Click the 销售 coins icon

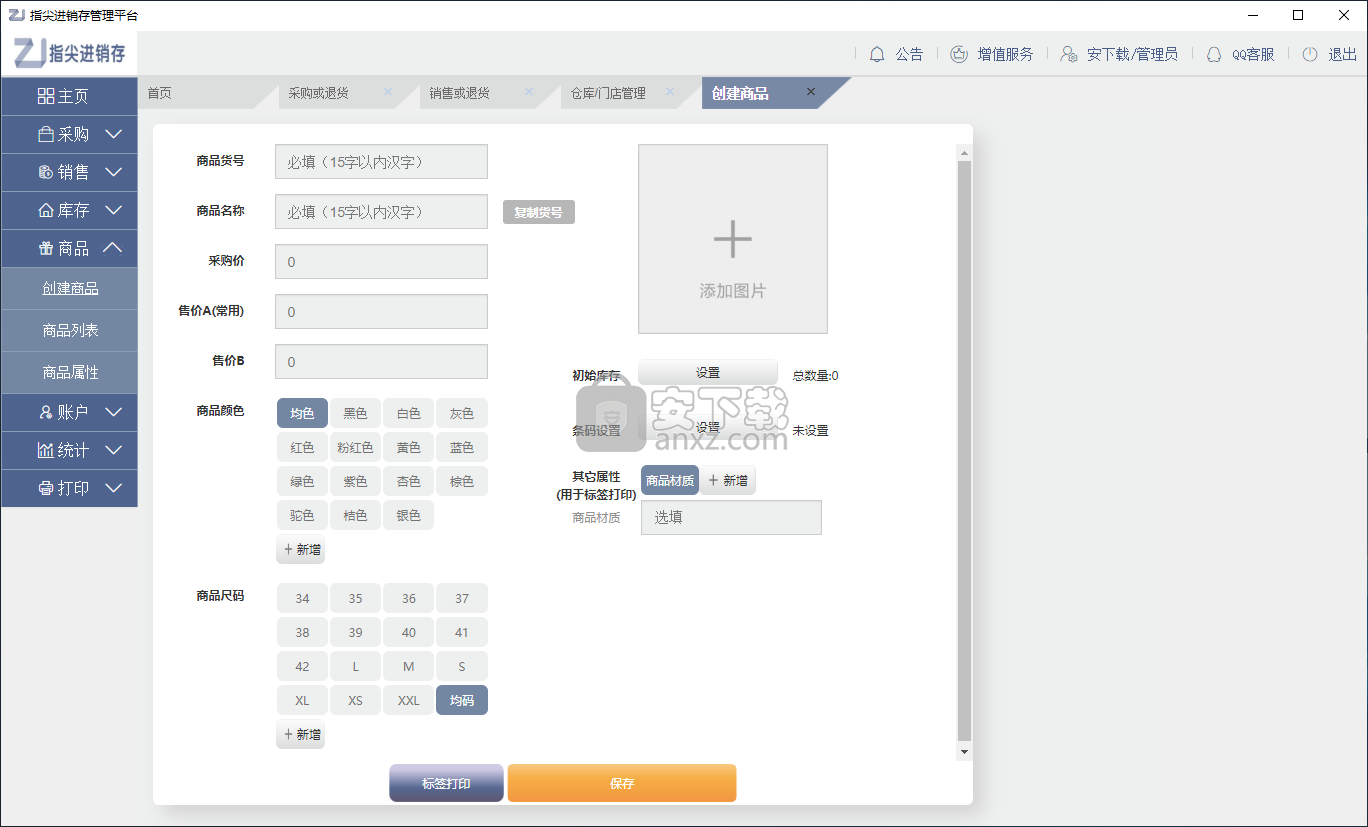pyautogui.click(x=46, y=172)
